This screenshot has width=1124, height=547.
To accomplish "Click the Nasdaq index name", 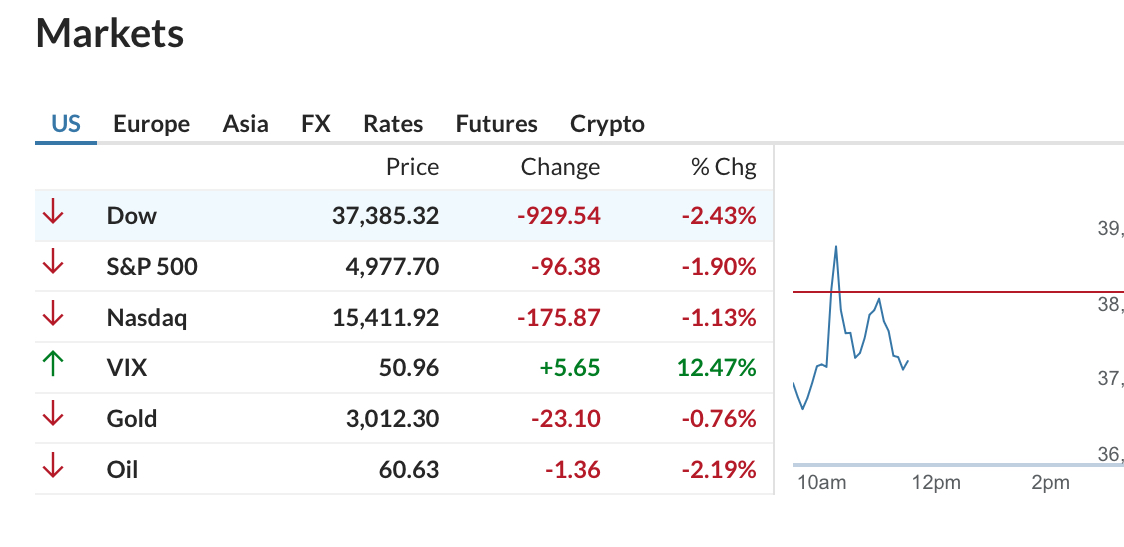I will [x=147, y=318].
